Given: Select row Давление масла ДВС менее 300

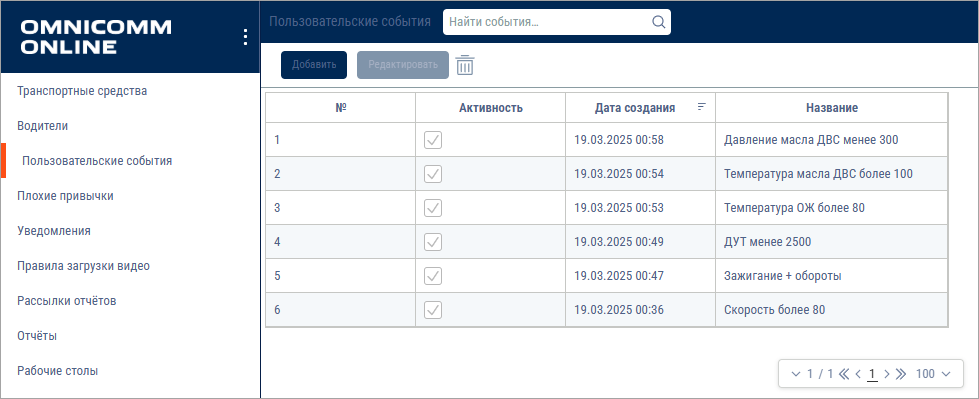Looking at the screenshot, I should (607, 140).
